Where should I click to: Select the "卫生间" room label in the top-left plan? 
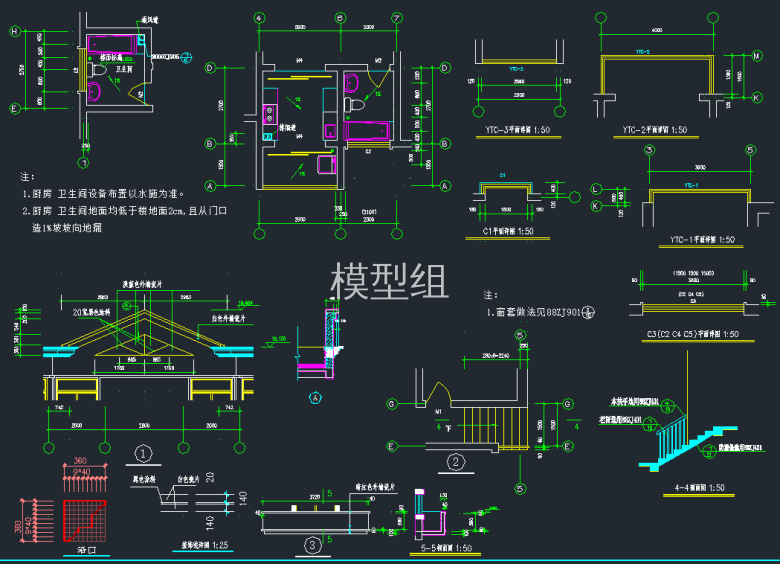[124, 69]
